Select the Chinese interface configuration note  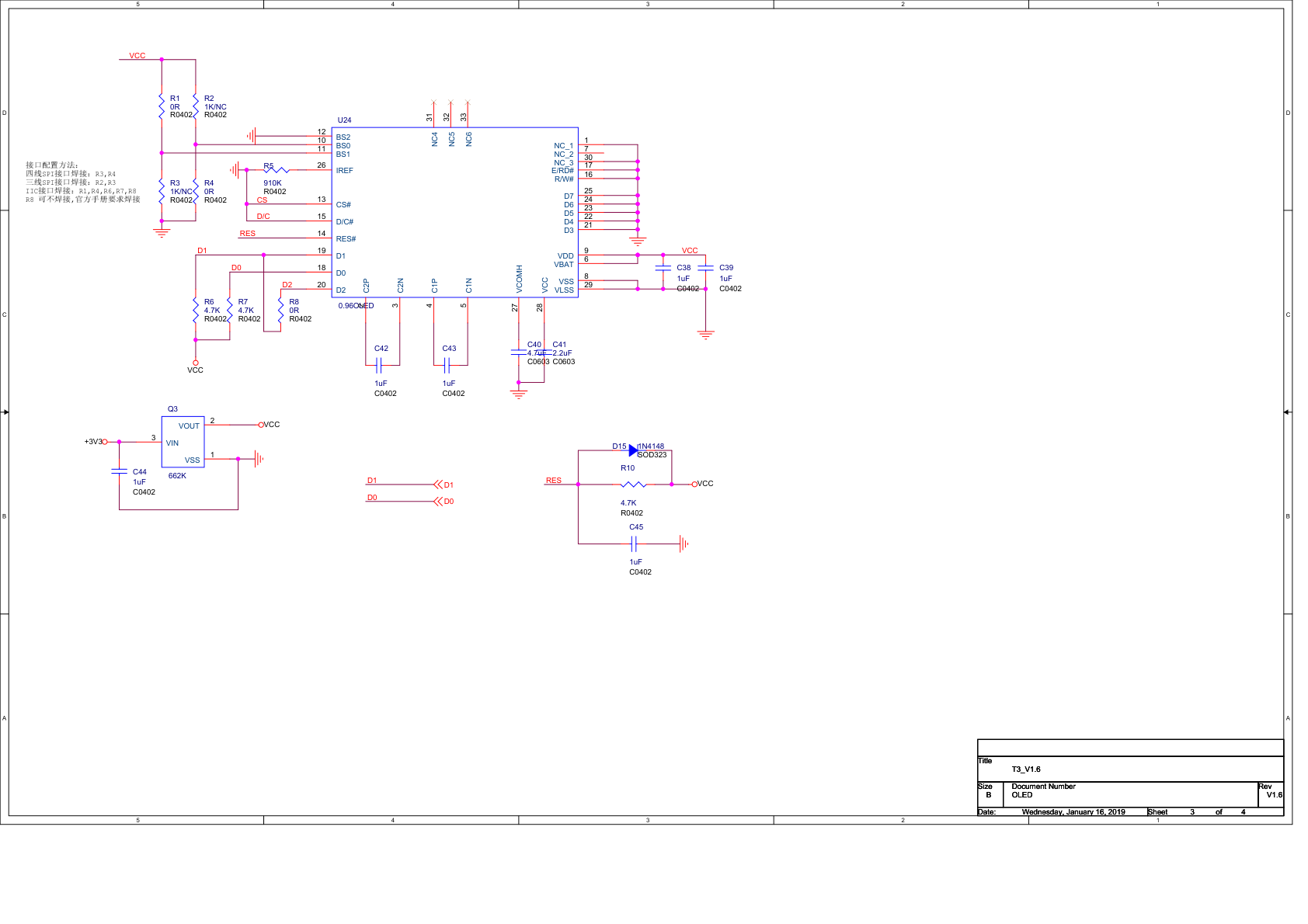click(x=82, y=182)
